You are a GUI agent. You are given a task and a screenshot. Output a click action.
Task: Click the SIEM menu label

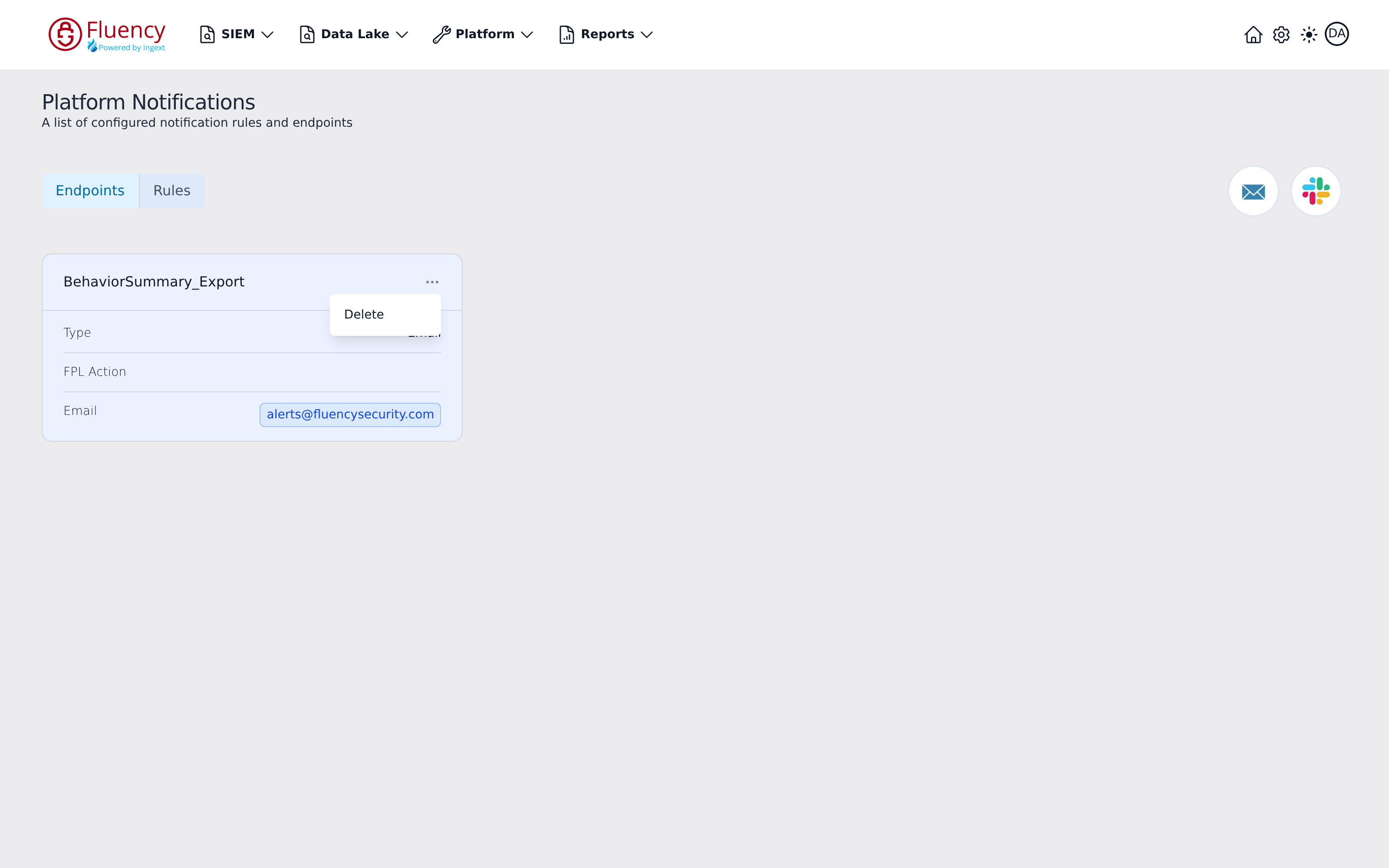(237, 34)
